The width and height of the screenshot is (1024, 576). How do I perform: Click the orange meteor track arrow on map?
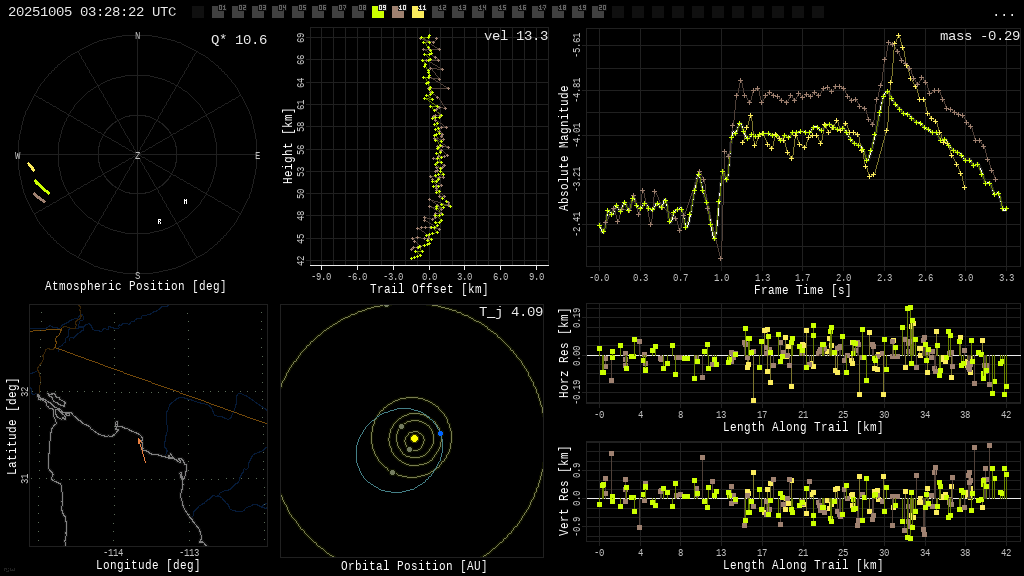point(141,449)
